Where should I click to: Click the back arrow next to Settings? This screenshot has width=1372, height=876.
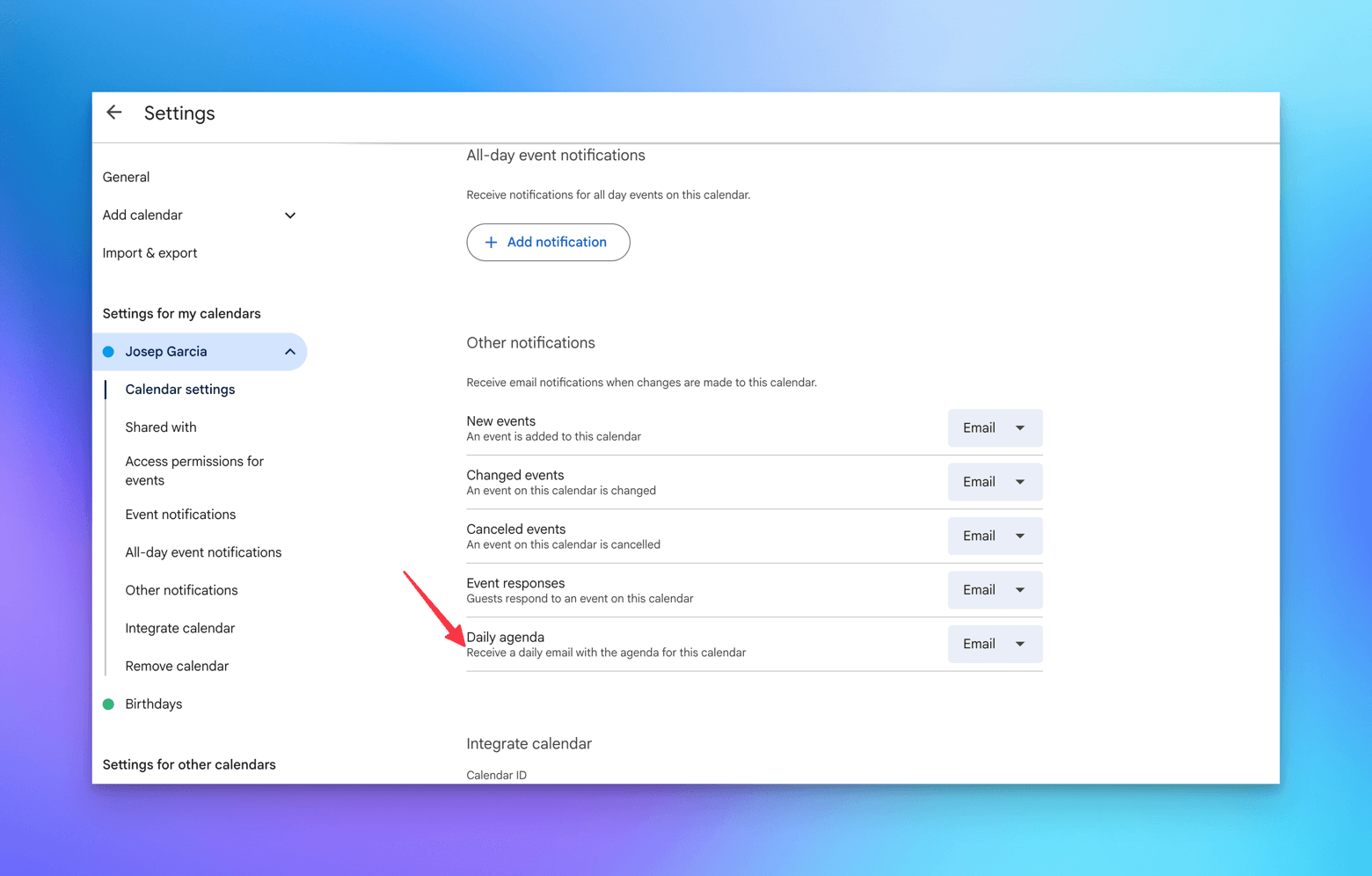point(114,113)
